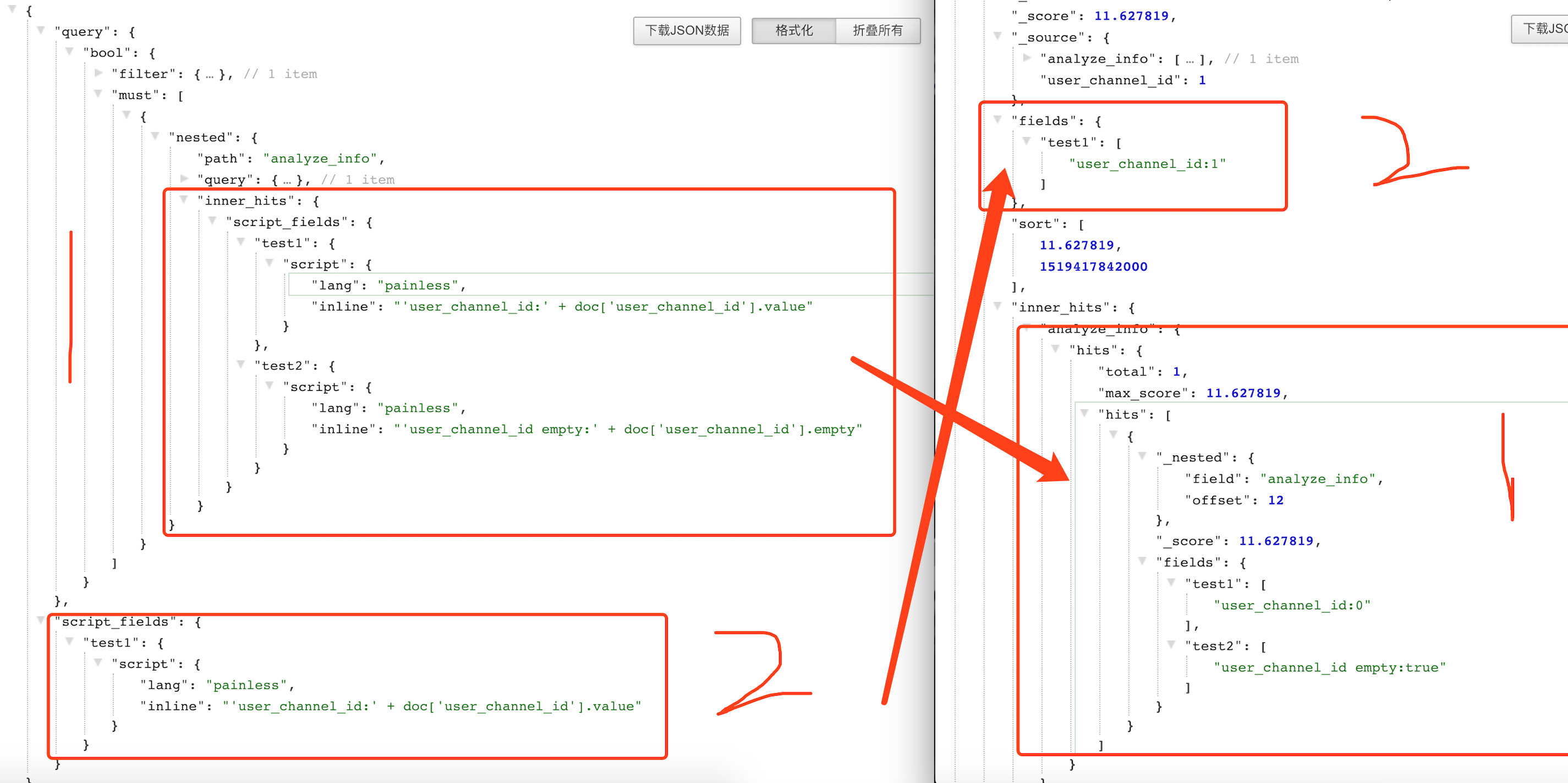Click the 折叠所有 button
The width and height of the screenshot is (1568, 783).
click(x=878, y=30)
